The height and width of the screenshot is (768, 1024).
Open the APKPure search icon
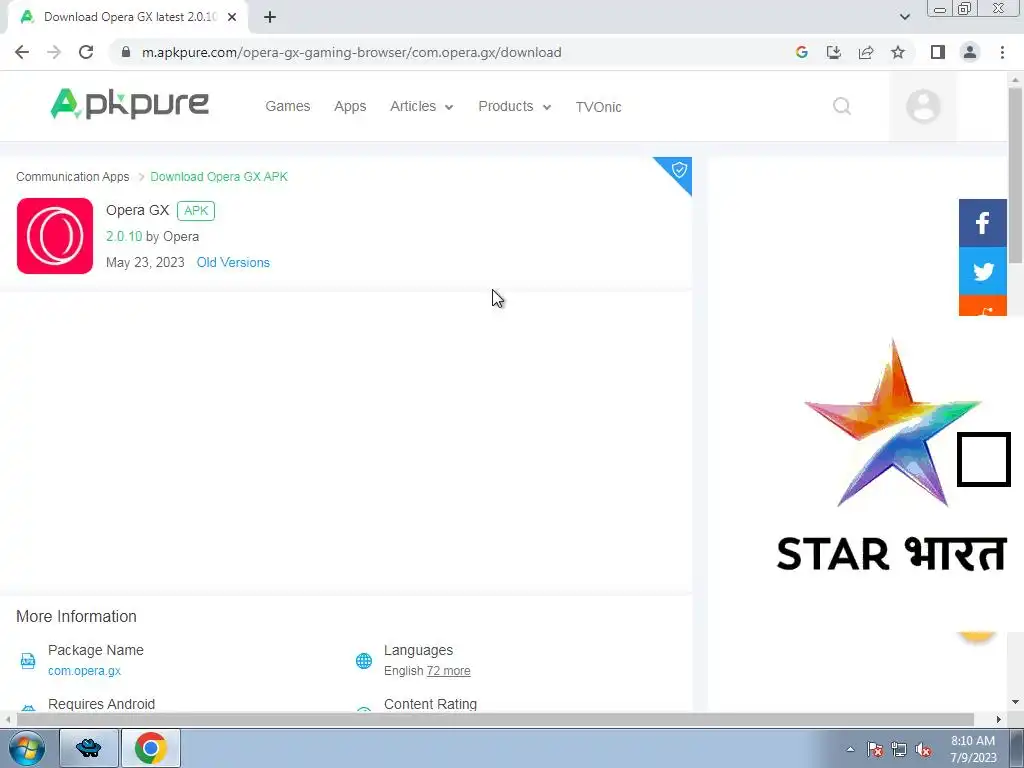pyautogui.click(x=842, y=106)
